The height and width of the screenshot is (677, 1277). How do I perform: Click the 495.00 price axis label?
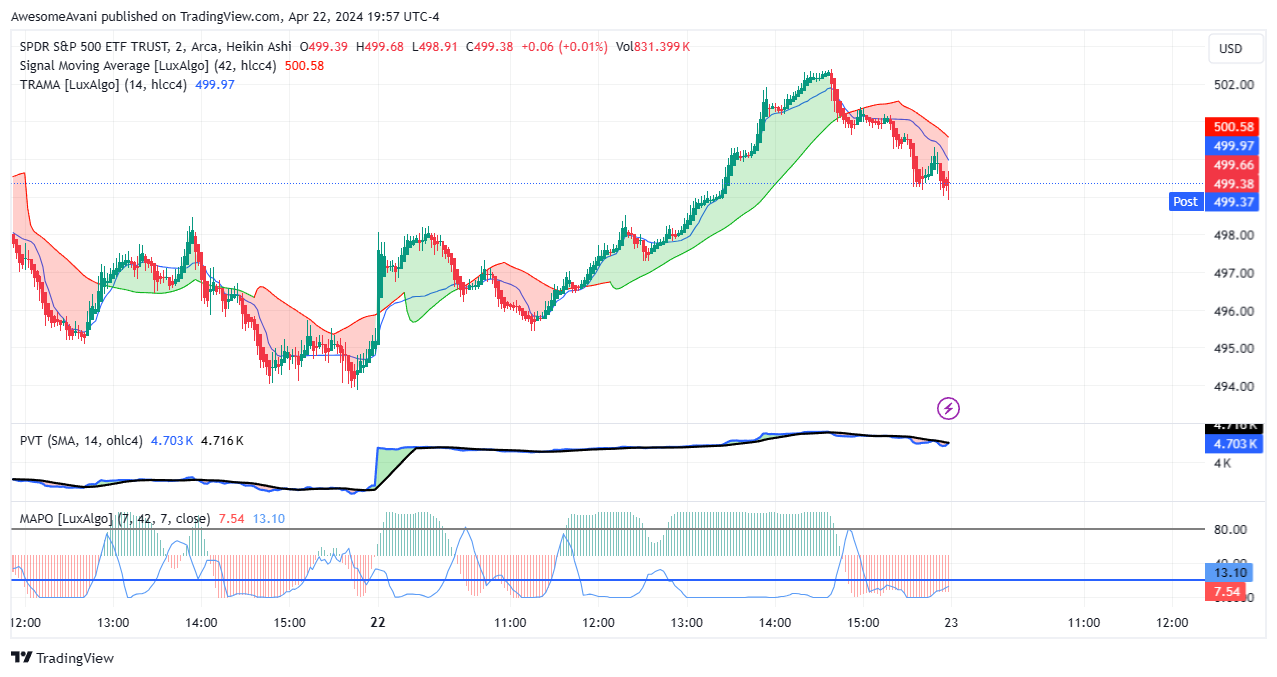[1233, 349]
